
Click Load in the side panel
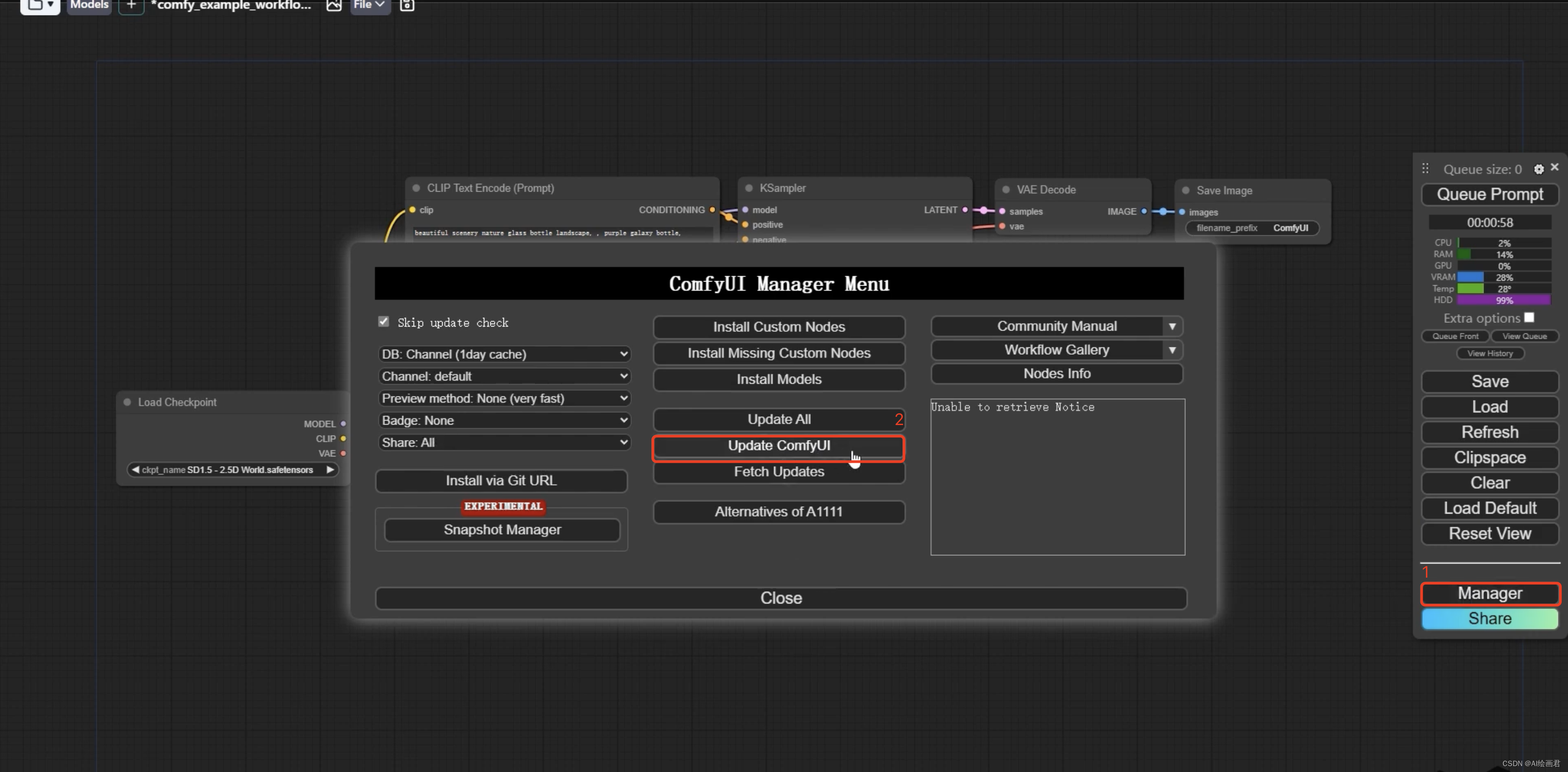(x=1489, y=407)
